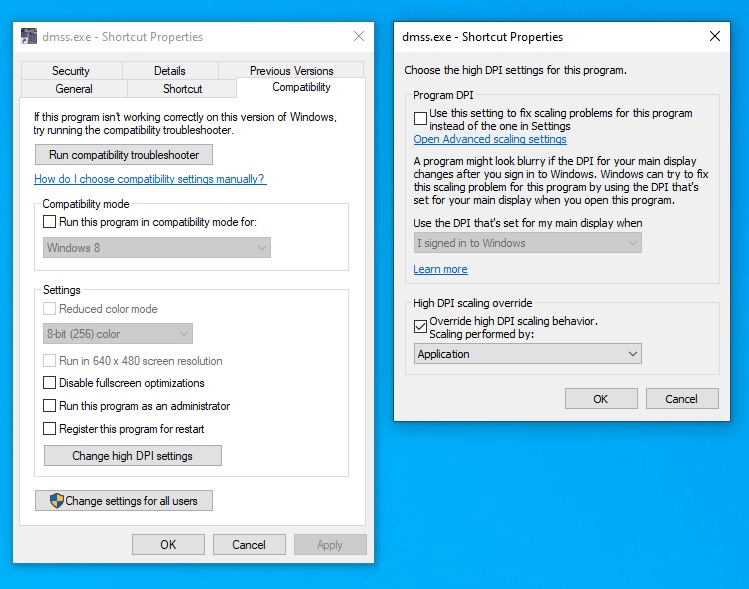Check Disable fullscreen optimizations
The width and height of the screenshot is (749, 589).
50,383
